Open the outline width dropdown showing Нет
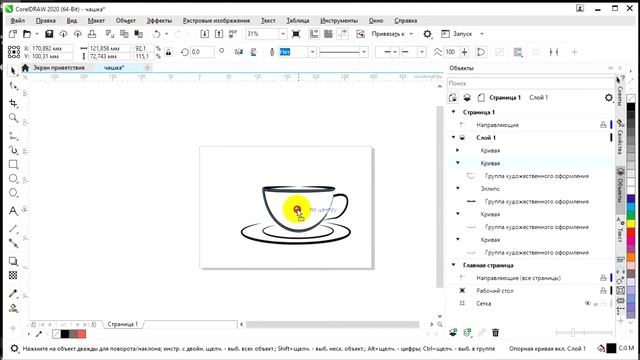 312,52
